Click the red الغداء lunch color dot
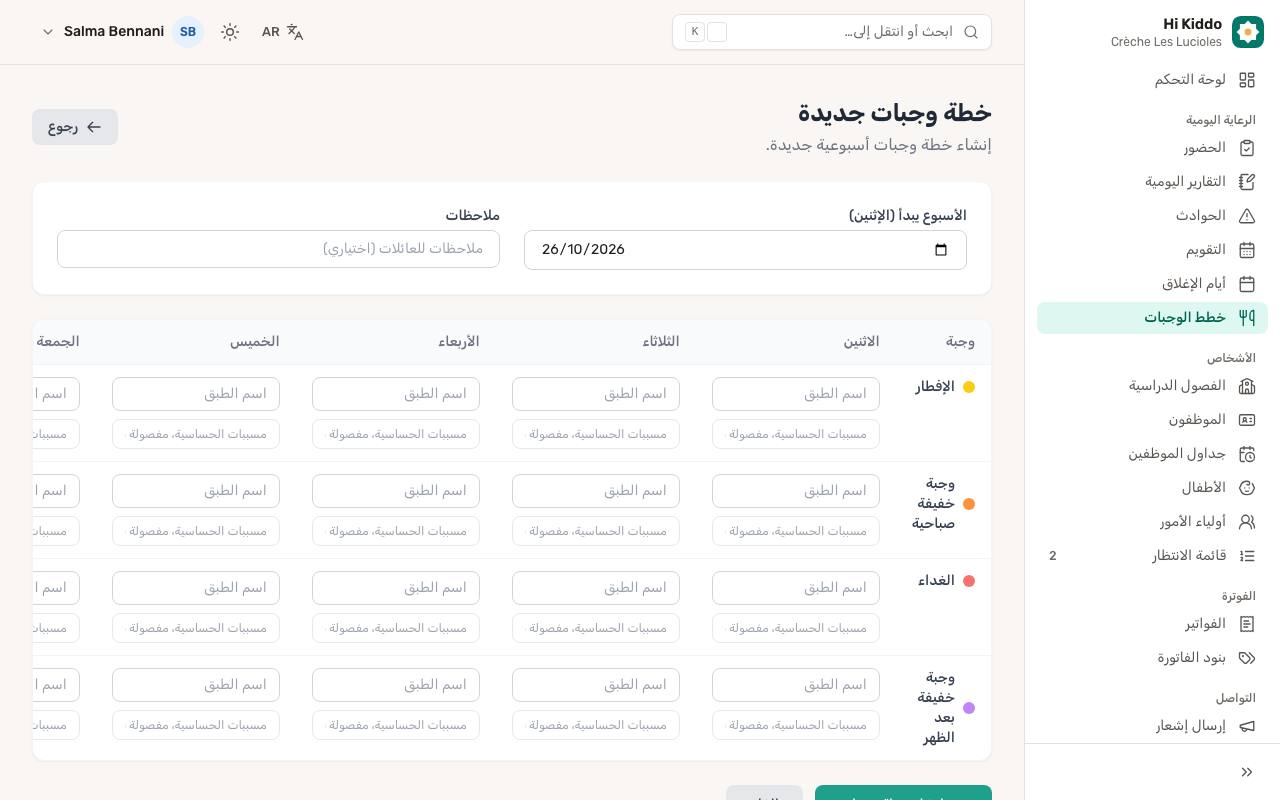Image resolution: width=1280 pixels, height=800 pixels. pos(969,581)
